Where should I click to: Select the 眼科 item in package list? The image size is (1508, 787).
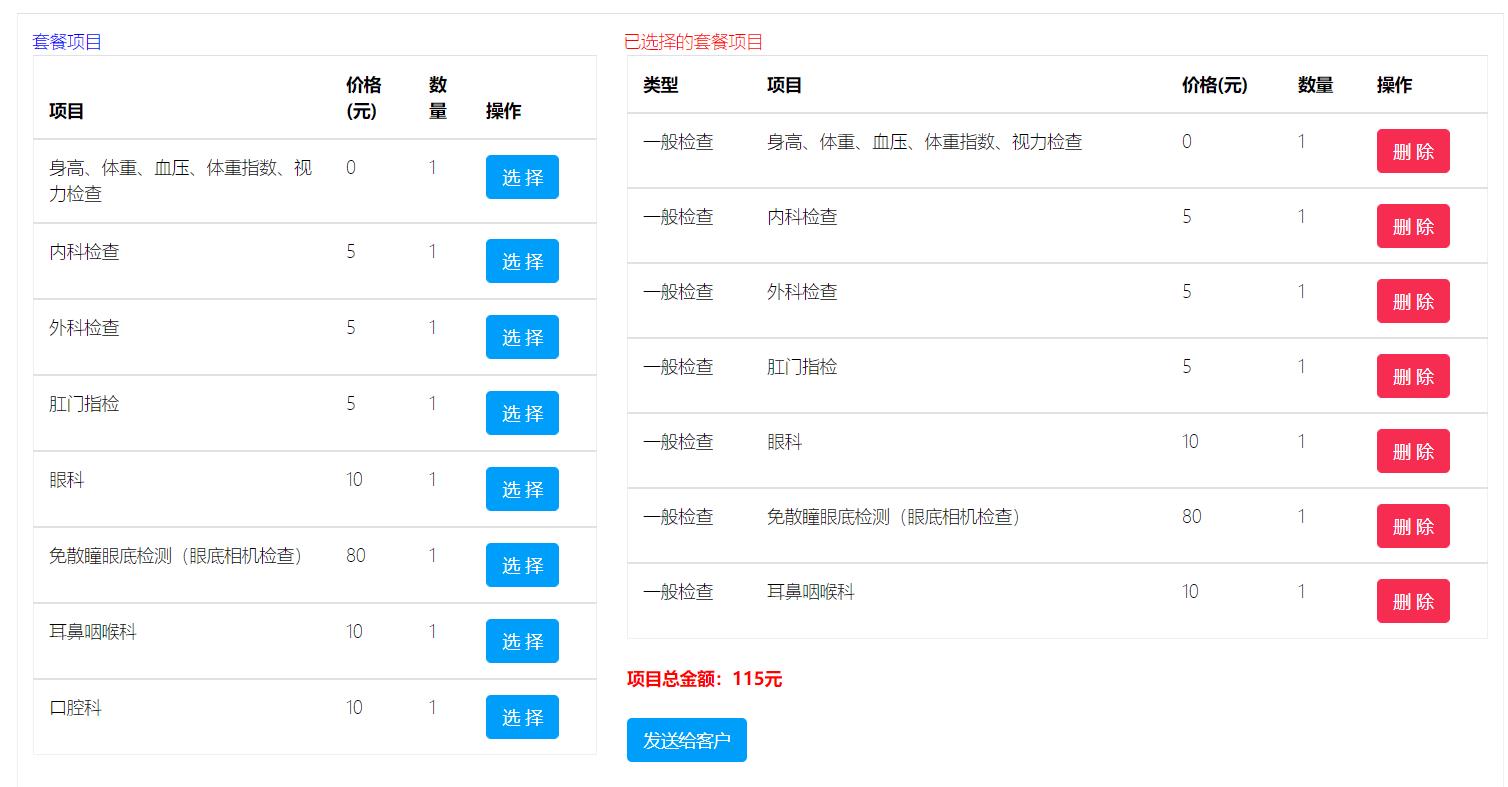click(x=522, y=489)
